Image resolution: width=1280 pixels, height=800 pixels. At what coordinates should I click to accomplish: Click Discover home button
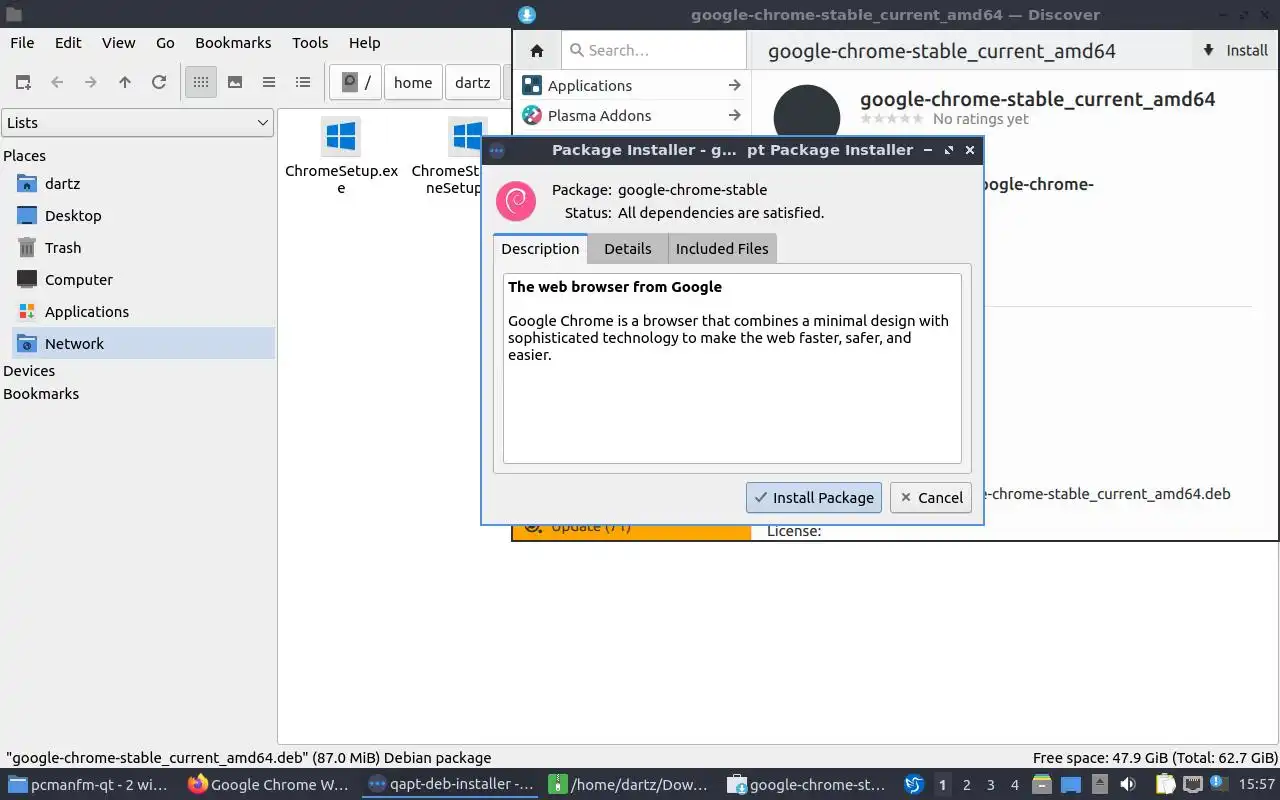(537, 50)
